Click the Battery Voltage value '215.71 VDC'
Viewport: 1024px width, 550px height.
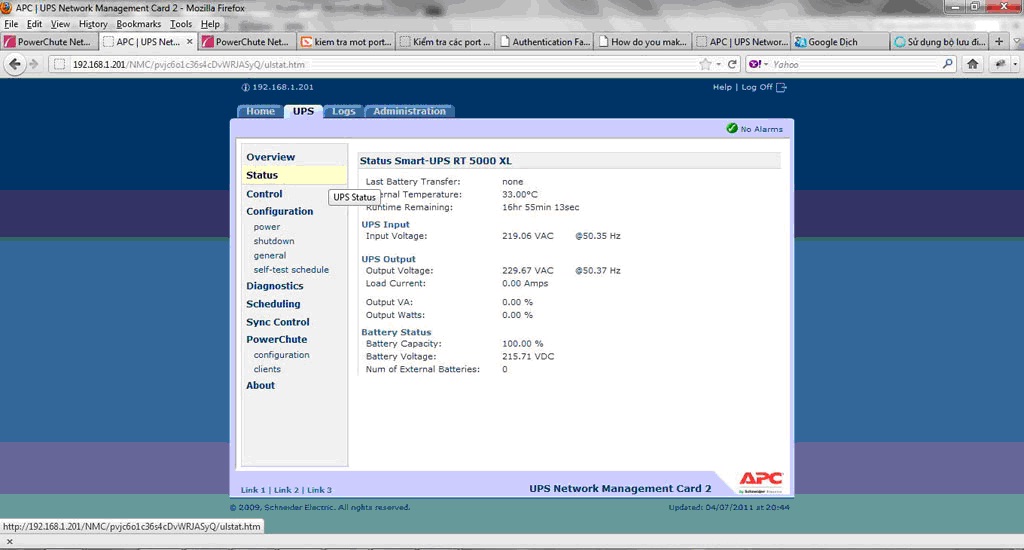(528, 357)
